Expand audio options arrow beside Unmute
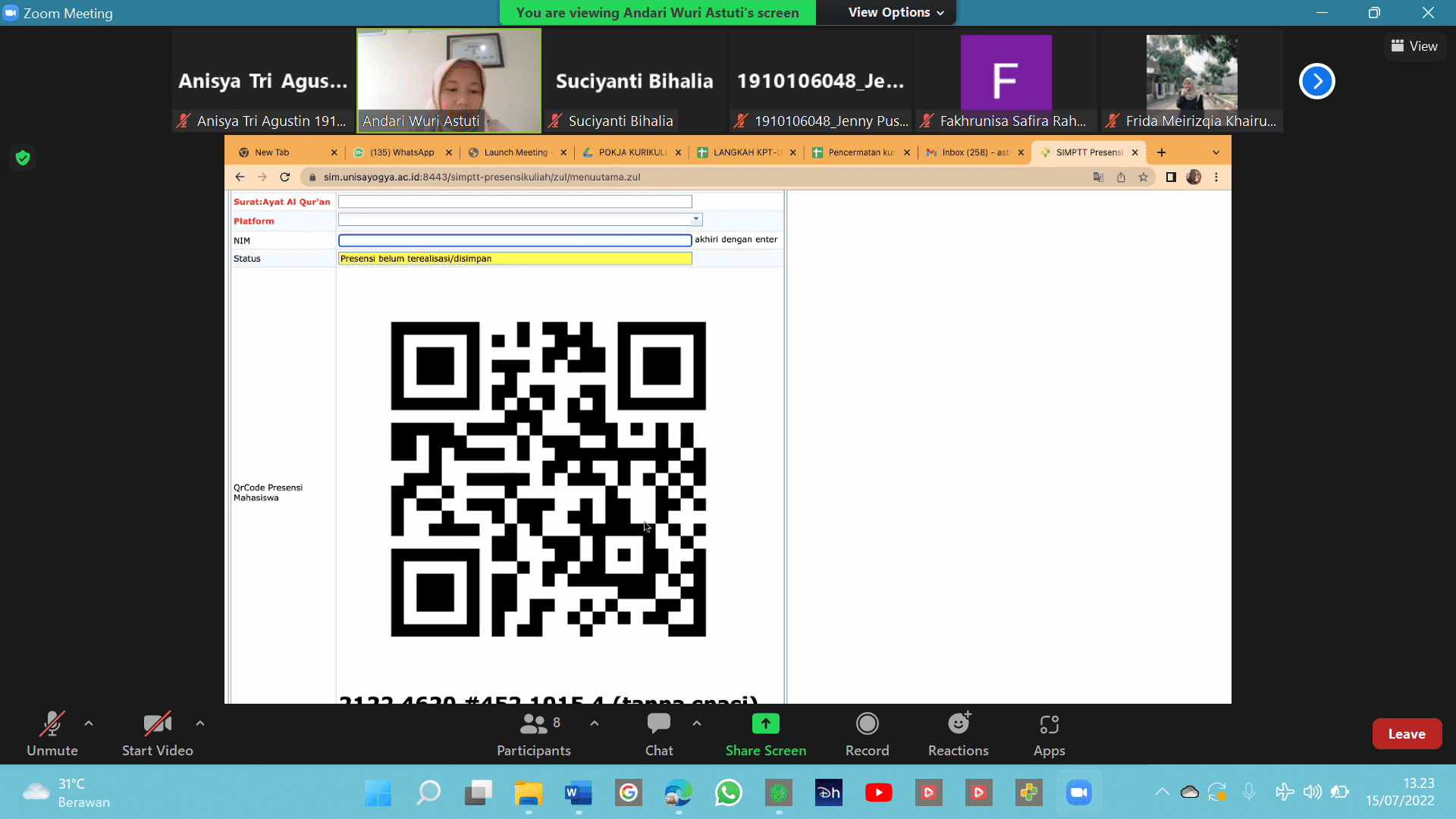 89,723
